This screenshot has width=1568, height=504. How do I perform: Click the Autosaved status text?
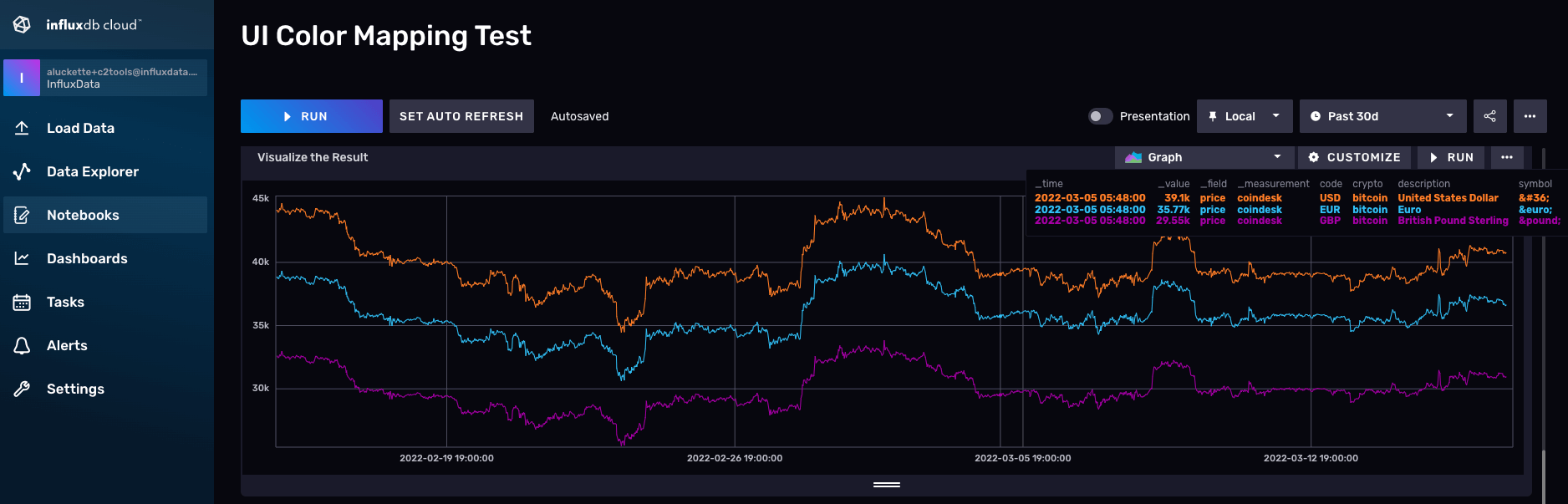[580, 116]
